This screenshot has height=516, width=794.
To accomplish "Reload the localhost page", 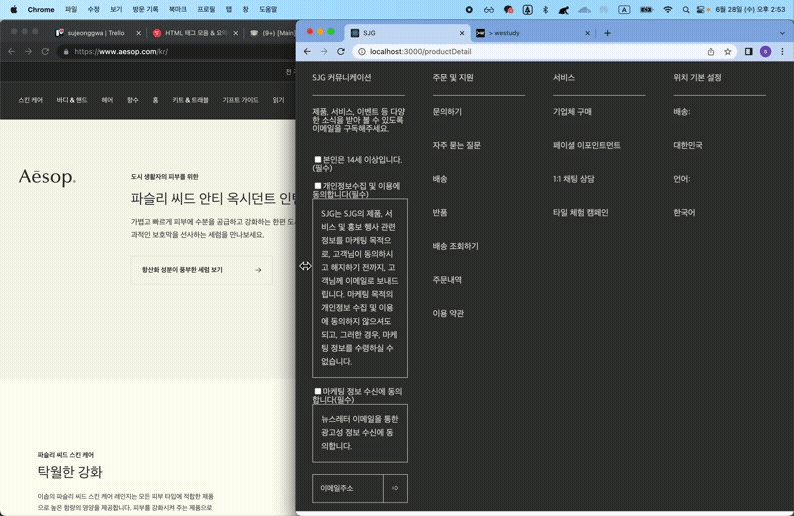I will click(x=341, y=51).
